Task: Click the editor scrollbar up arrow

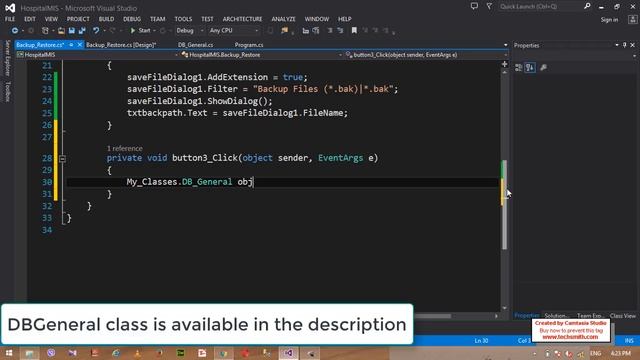Action: [x=505, y=73]
